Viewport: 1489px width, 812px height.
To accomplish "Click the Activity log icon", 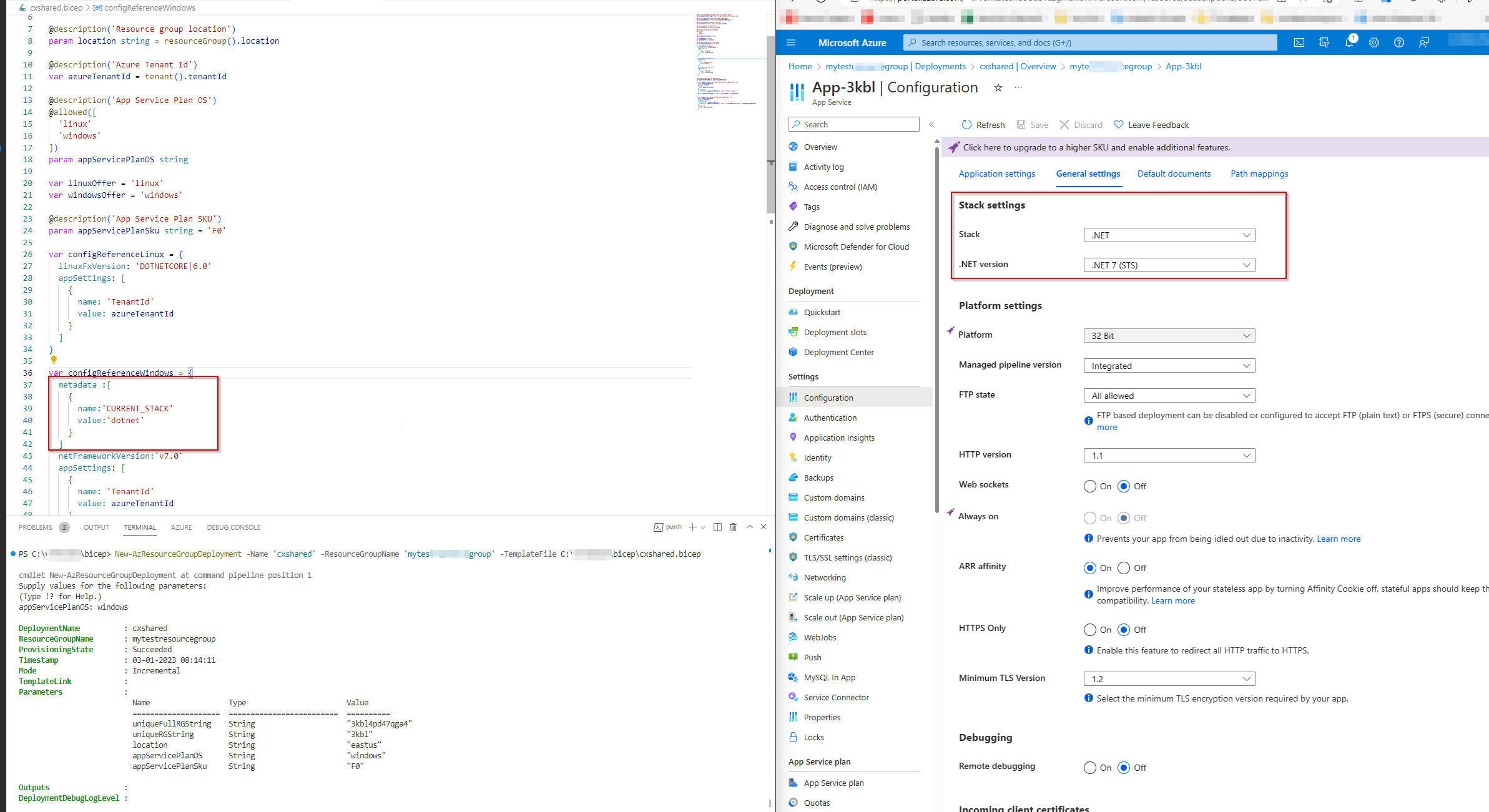I will (x=794, y=167).
